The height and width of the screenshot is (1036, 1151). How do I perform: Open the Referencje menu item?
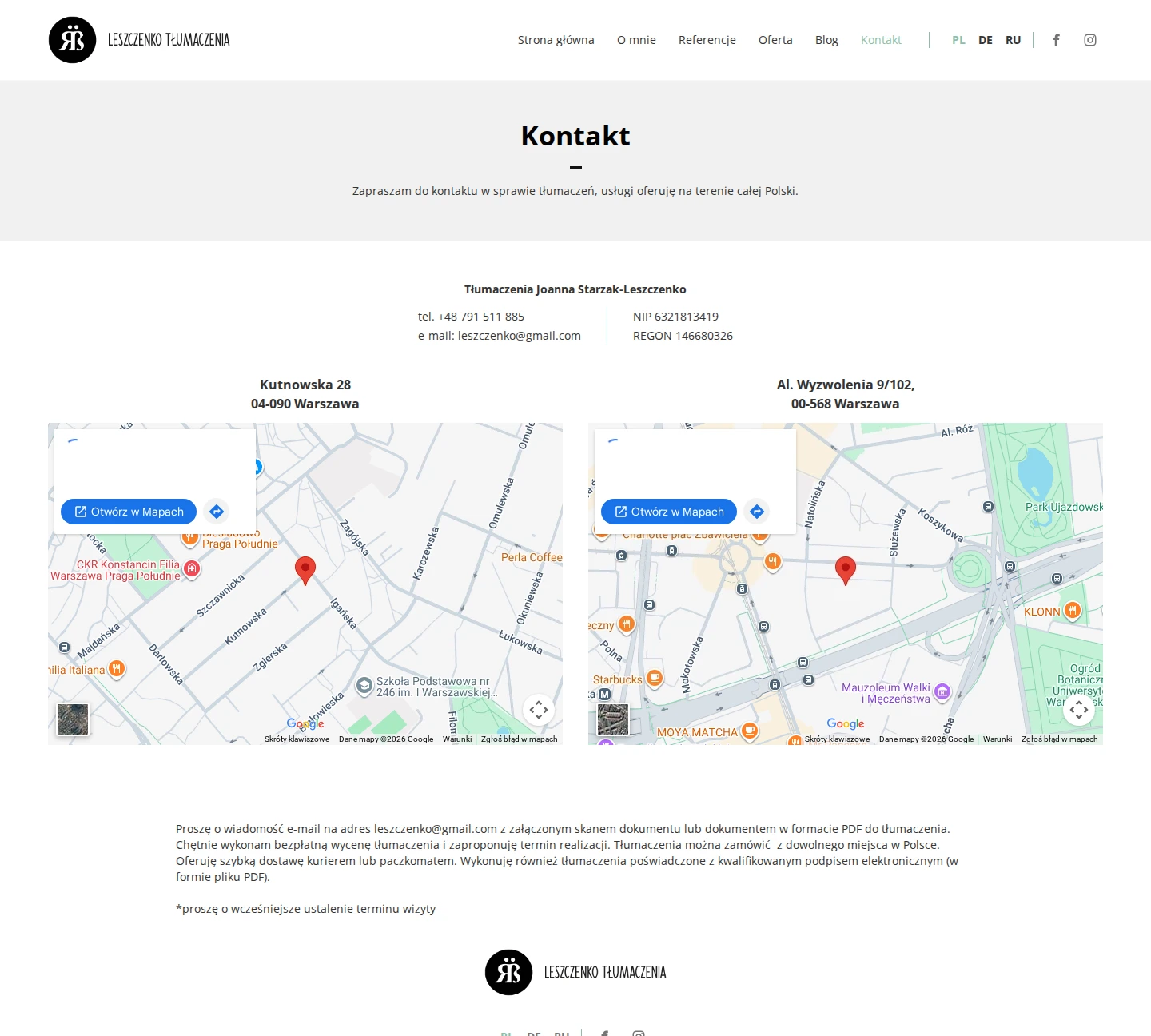pos(707,40)
